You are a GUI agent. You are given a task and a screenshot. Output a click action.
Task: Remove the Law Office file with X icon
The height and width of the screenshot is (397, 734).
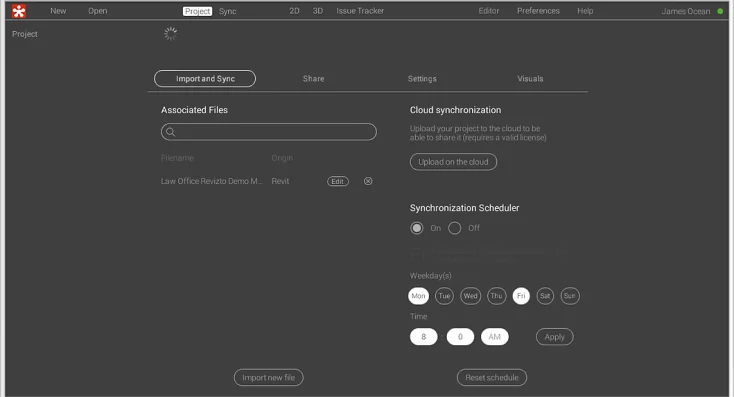(x=368, y=181)
